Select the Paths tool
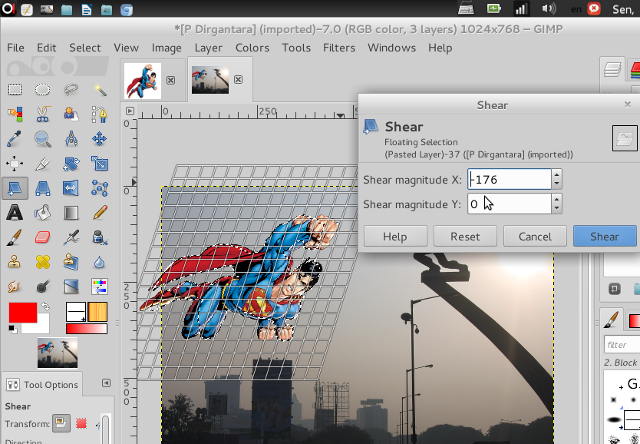 [x=100, y=114]
